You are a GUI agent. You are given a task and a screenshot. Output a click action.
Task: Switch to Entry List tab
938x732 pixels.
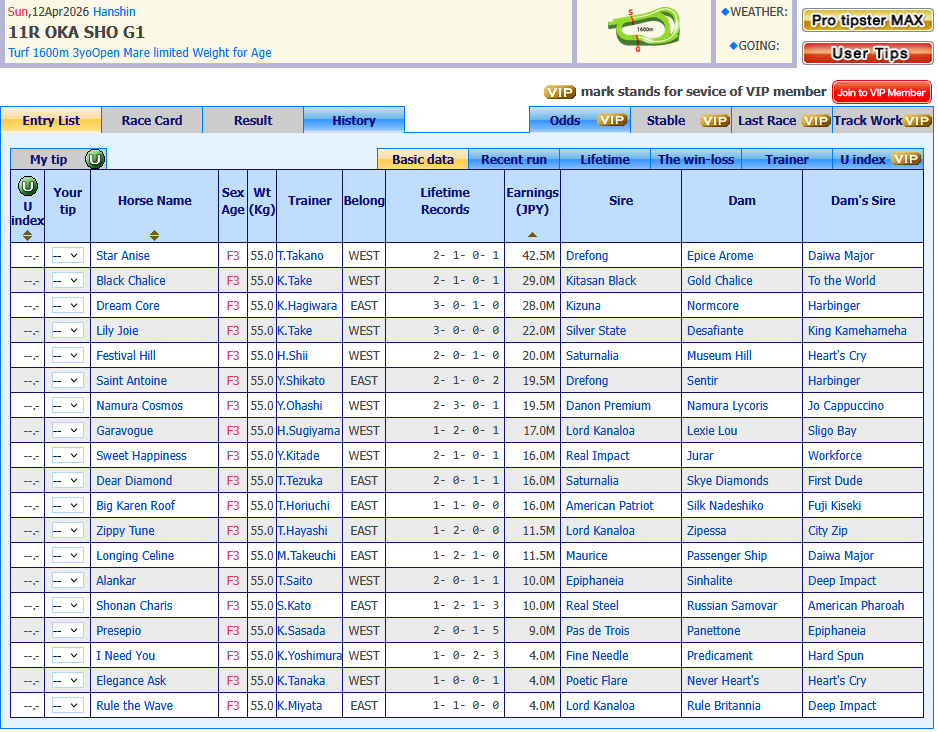51,120
